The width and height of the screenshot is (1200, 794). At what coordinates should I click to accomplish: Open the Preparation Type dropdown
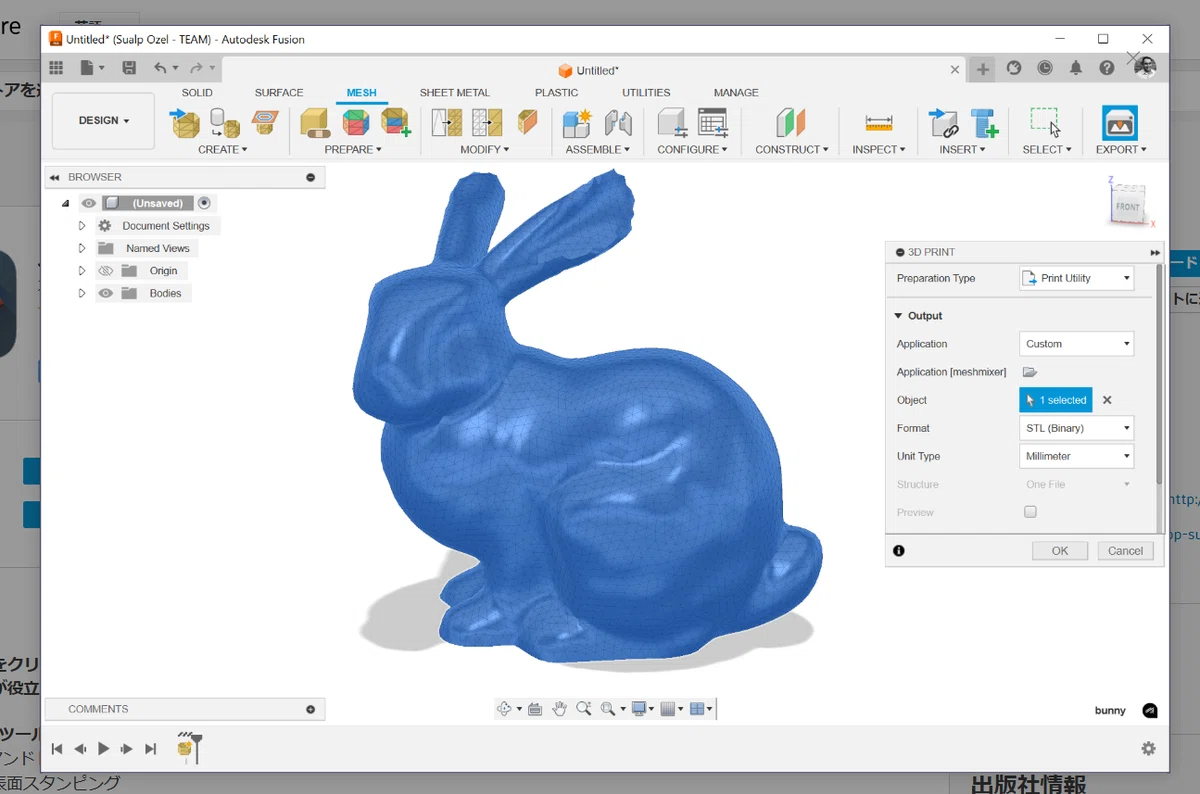tap(1076, 278)
